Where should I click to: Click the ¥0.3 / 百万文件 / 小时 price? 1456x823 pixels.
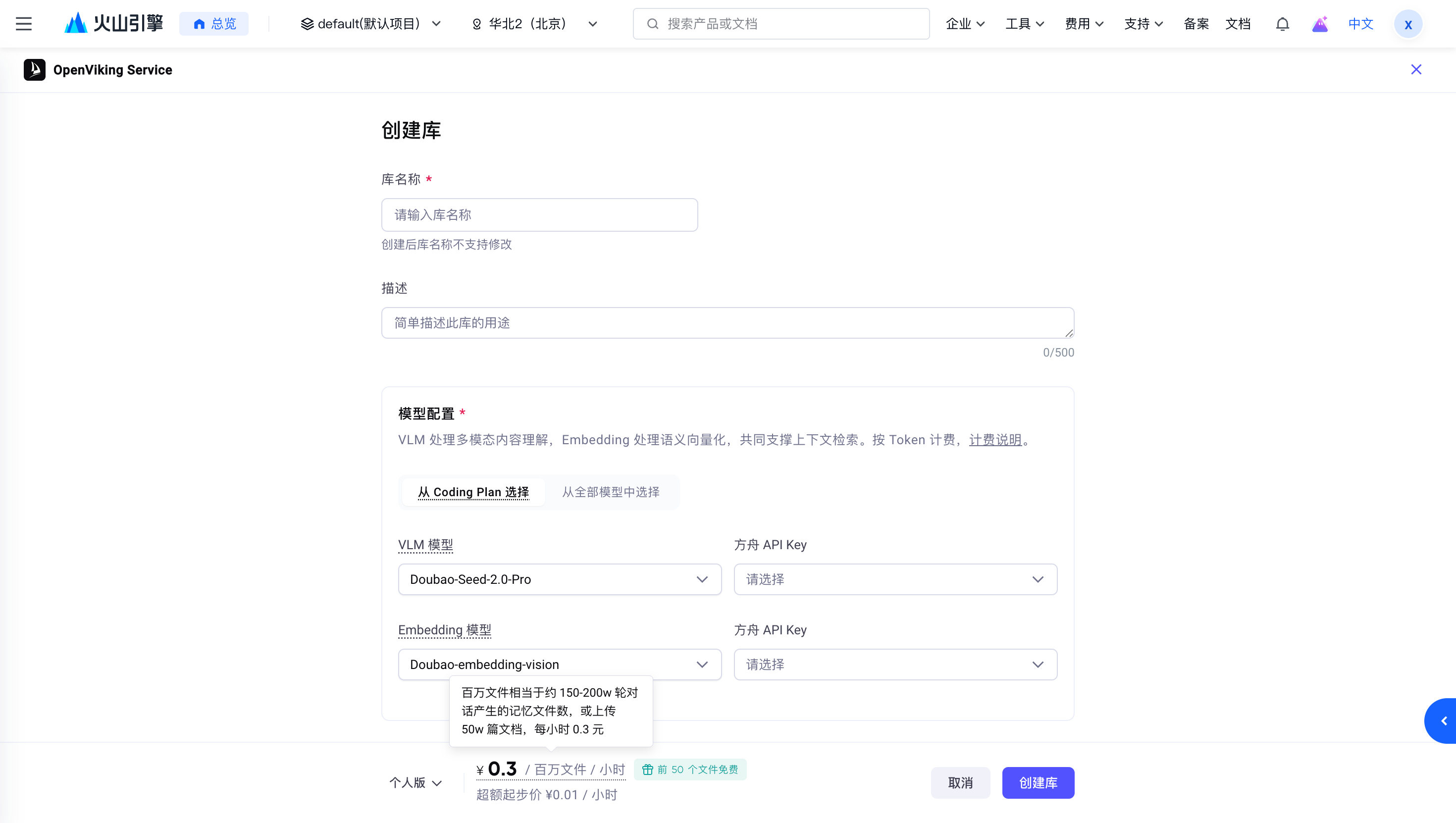551,770
